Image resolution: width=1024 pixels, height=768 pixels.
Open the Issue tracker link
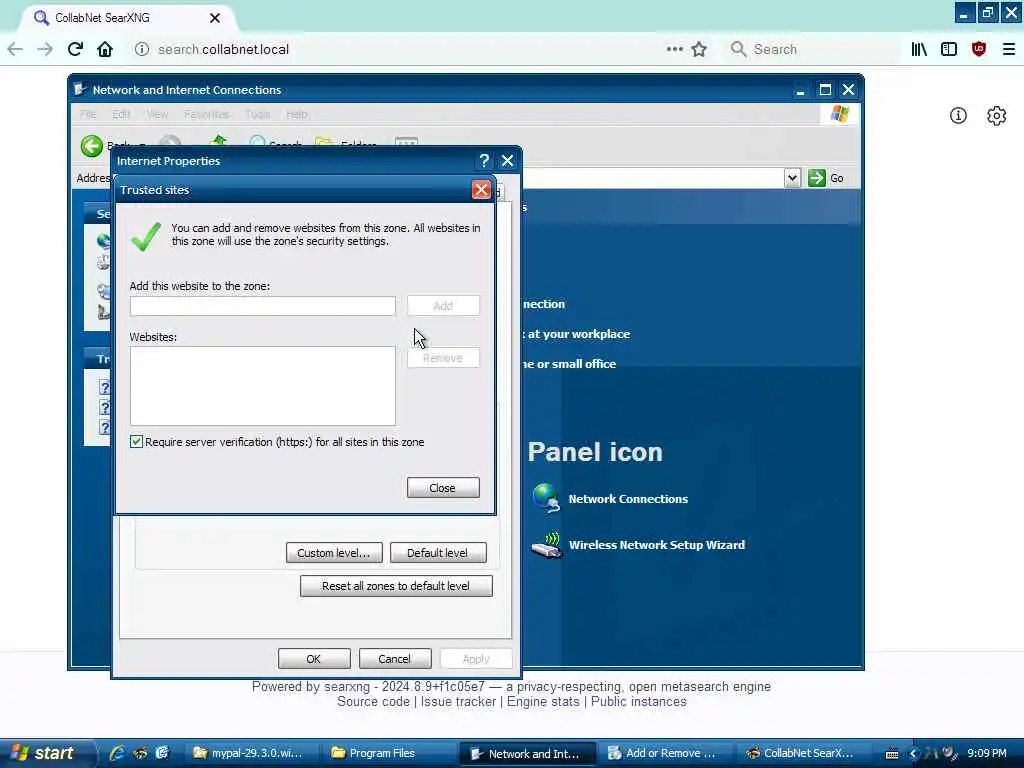(x=458, y=701)
